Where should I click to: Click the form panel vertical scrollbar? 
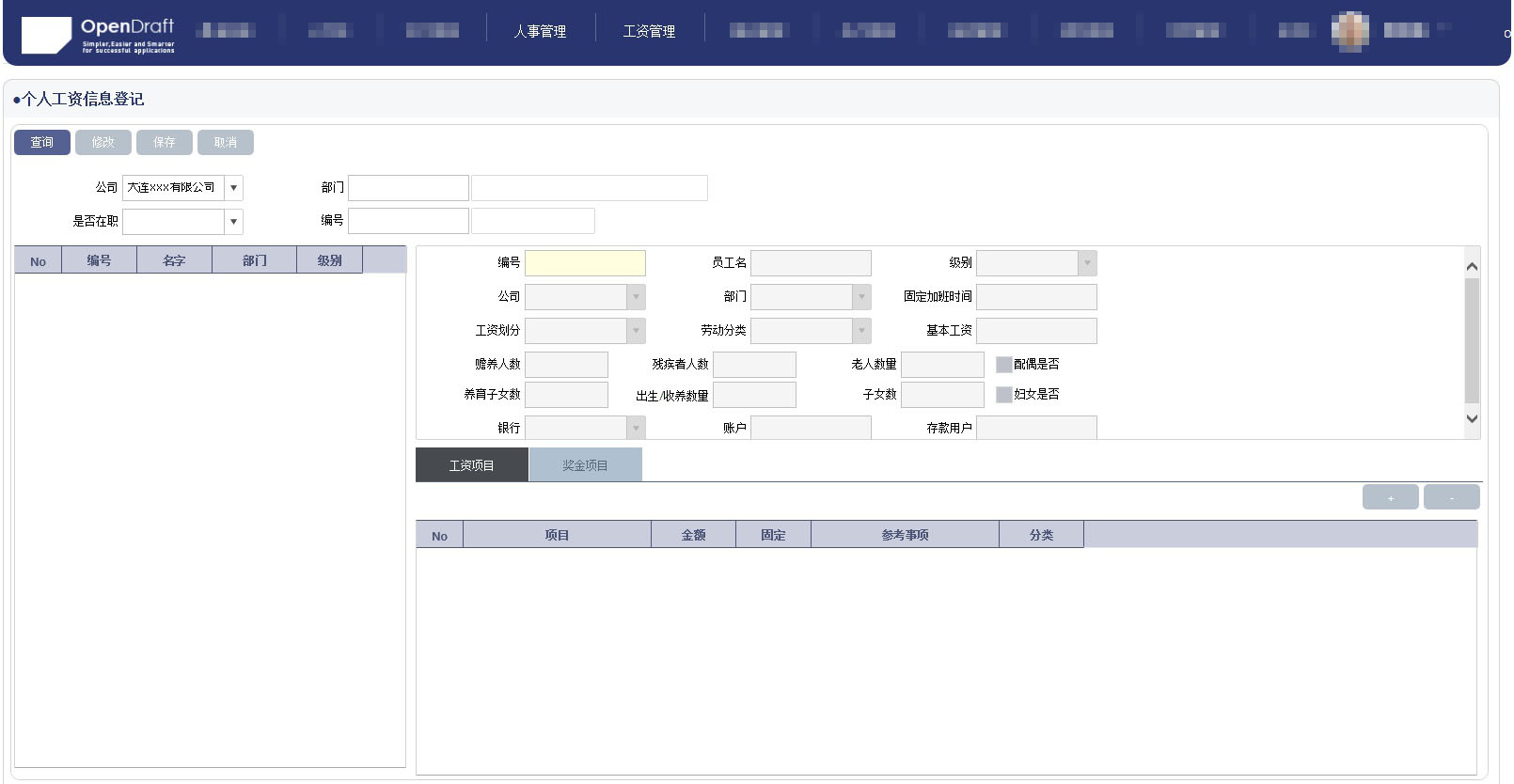point(1472,338)
